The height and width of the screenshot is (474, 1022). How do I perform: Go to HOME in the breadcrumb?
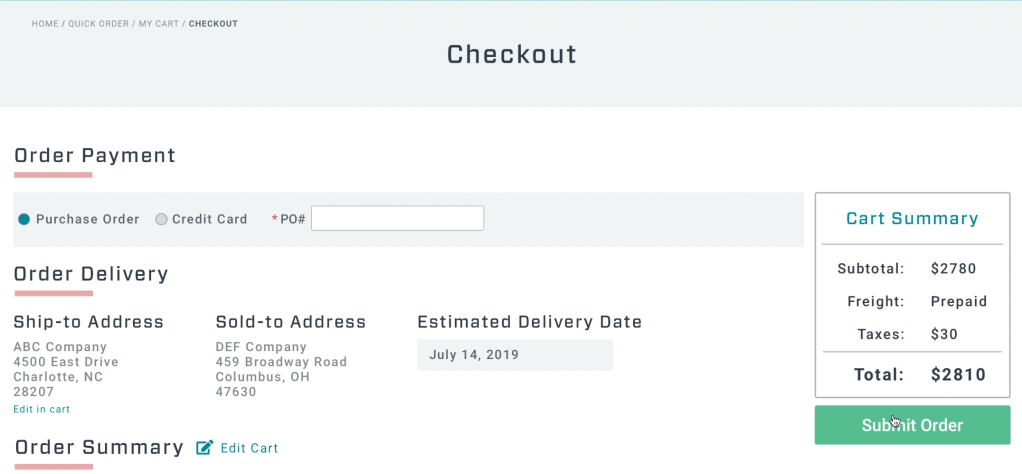coord(45,24)
